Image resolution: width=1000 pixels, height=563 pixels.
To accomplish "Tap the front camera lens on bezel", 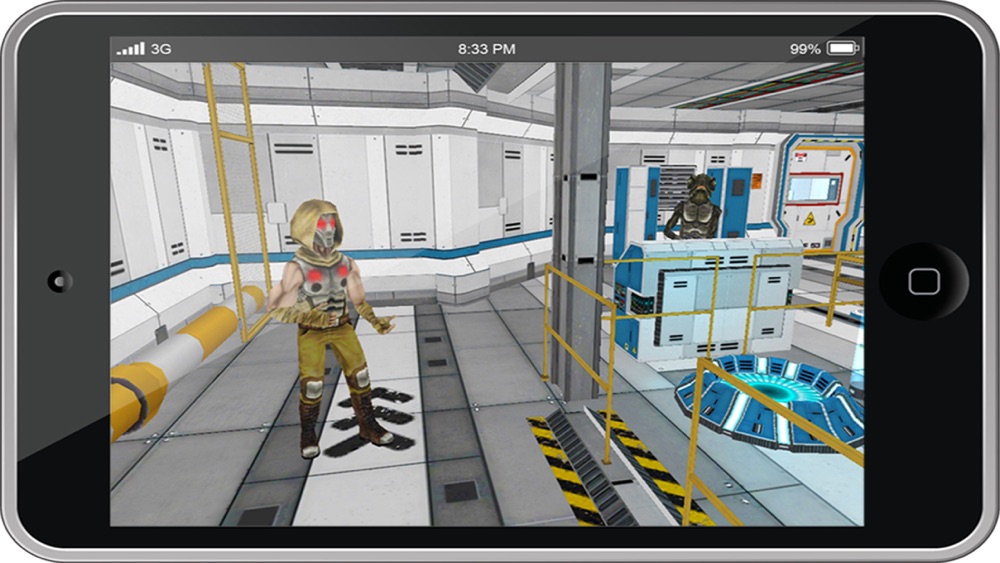I will (x=60, y=281).
